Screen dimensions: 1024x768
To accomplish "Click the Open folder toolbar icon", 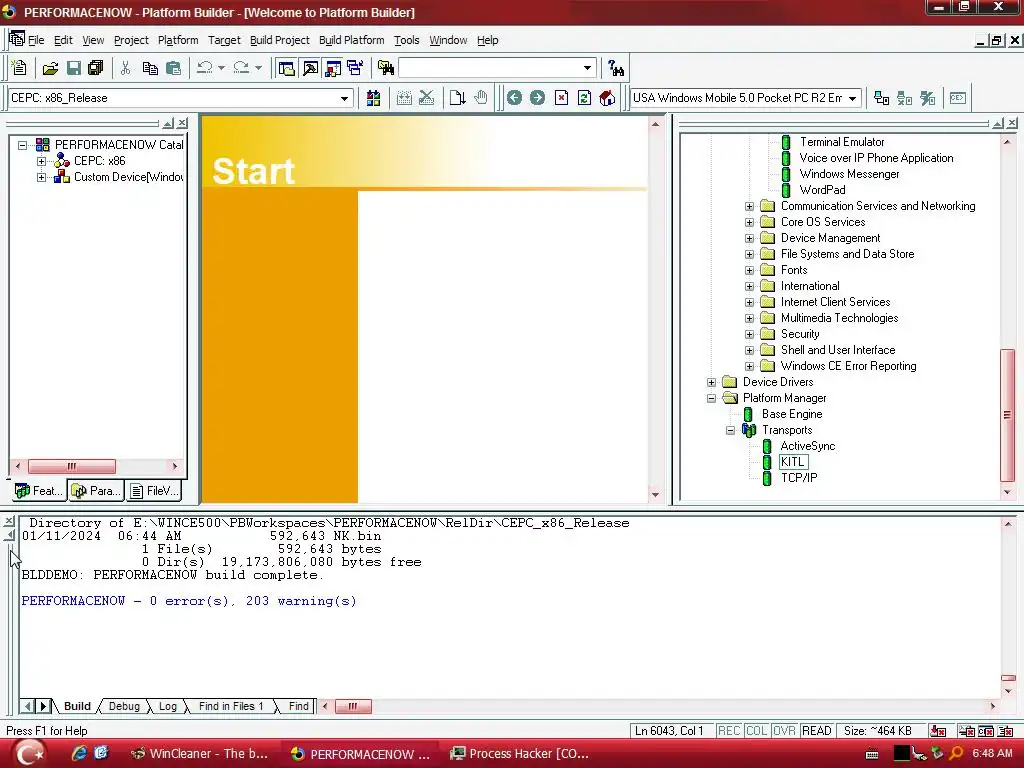I will click(50, 68).
